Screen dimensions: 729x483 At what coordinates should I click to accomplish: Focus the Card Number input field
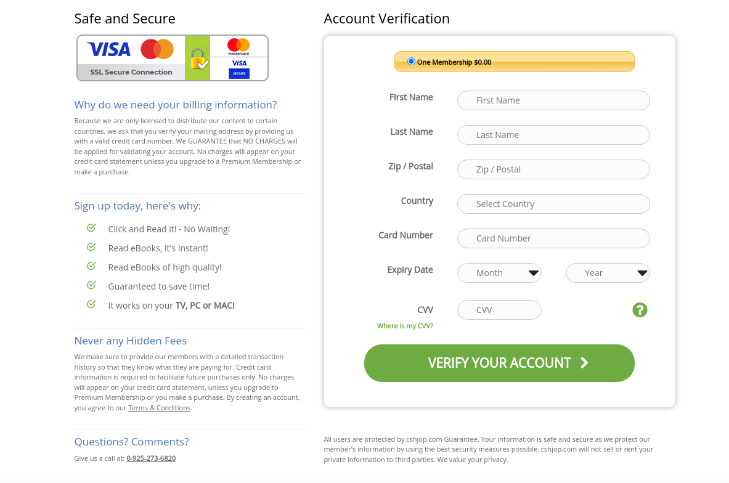click(553, 238)
